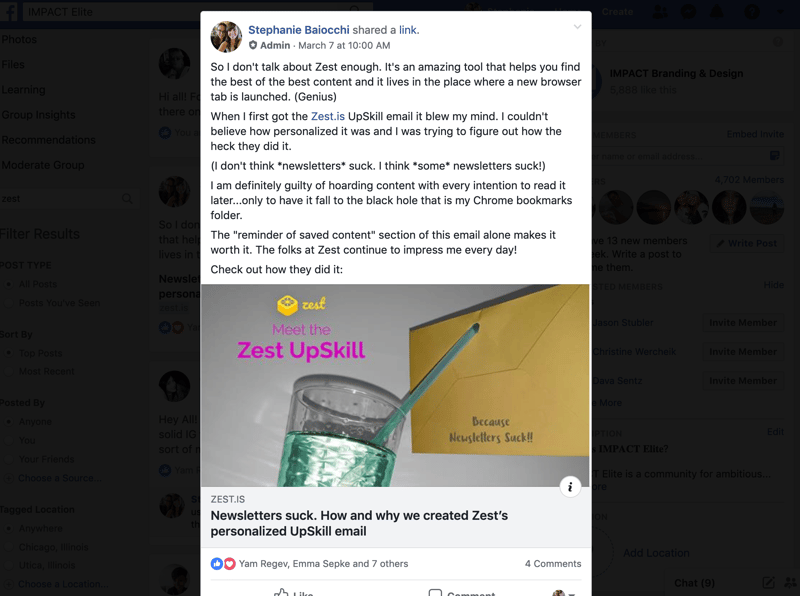The image size is (800, 596).
Task: Click the Love heart reaction icon
Action: pos(230,563)
